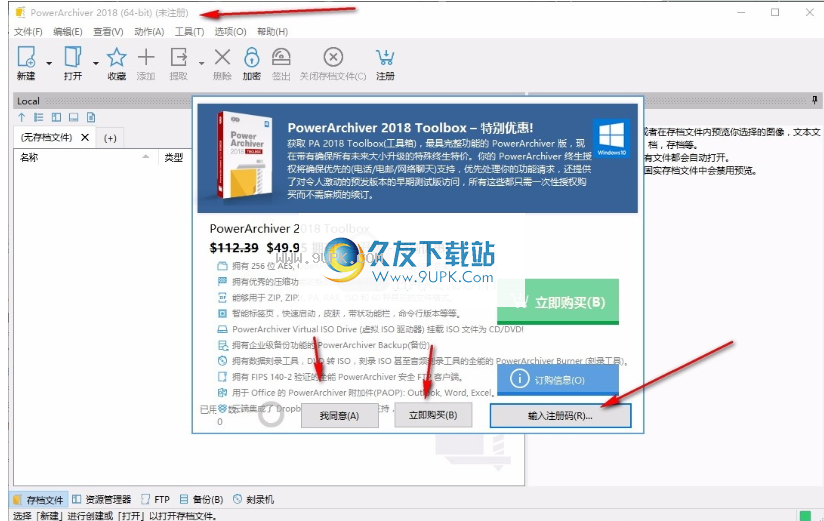The height and width of the screenshot is (521, 824).
Task: Click Close Archive File toolbar icon
Action: coord(333,57)
